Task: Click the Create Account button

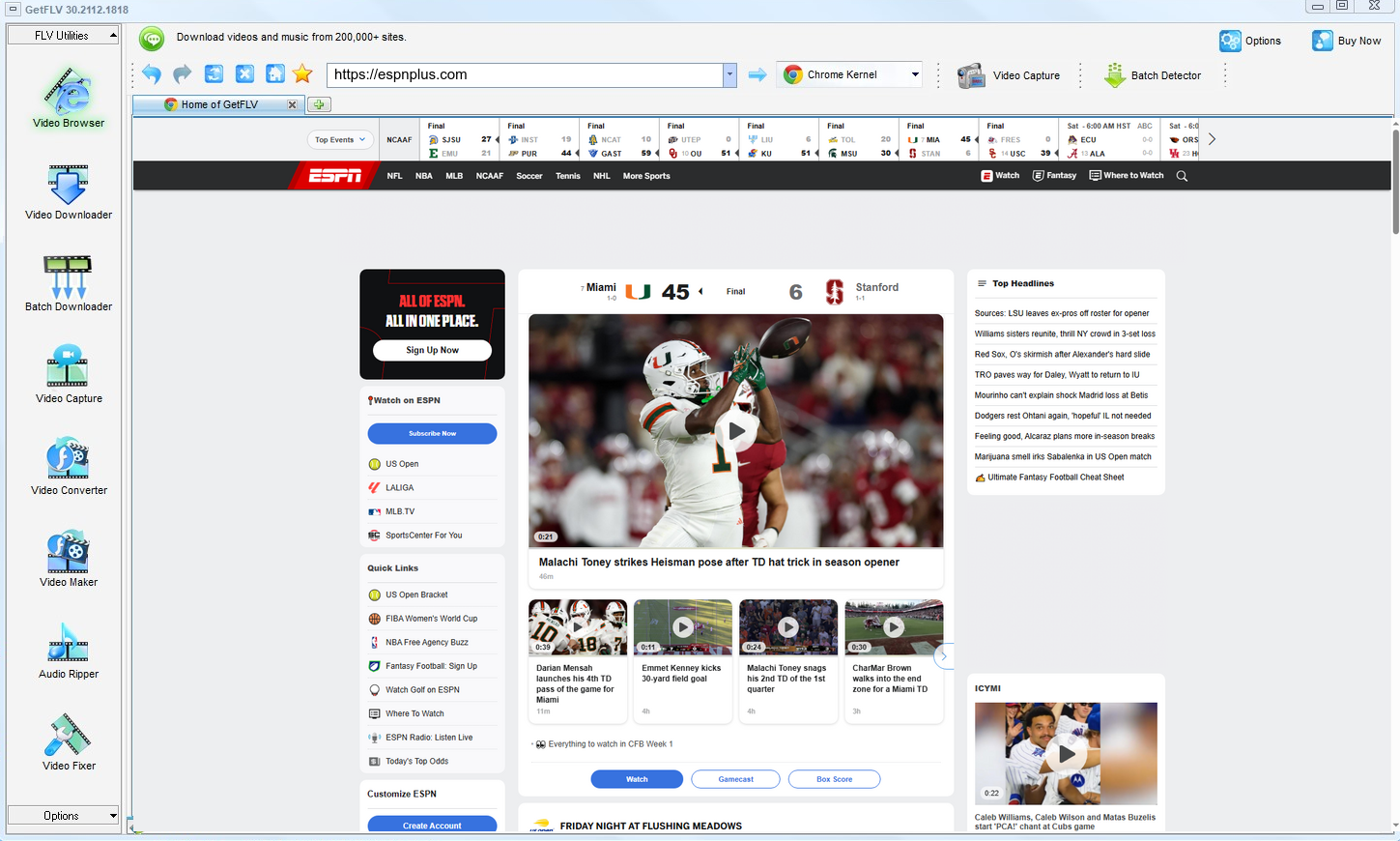Action: tap(432, 825)
